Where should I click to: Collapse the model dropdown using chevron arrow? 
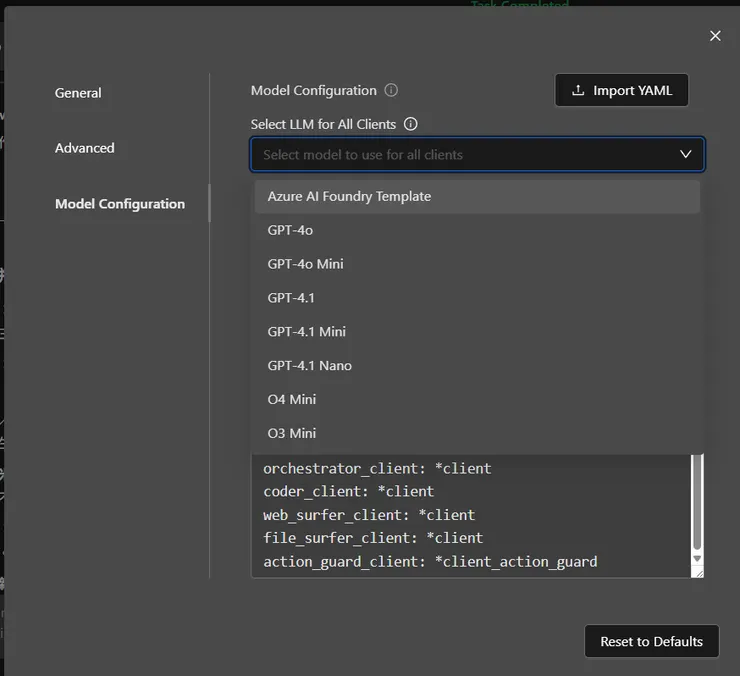(x=685, y=154)
